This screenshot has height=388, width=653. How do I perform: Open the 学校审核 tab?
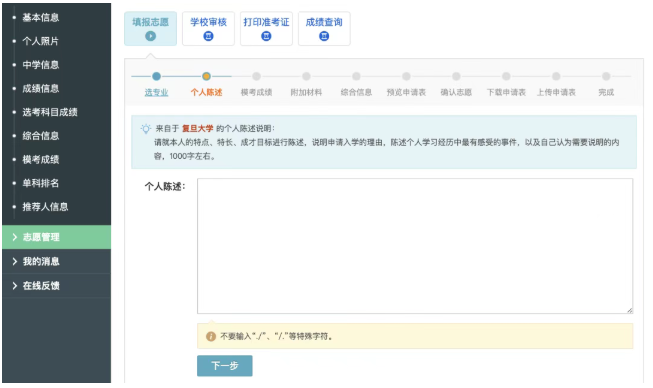pos(208,28)
